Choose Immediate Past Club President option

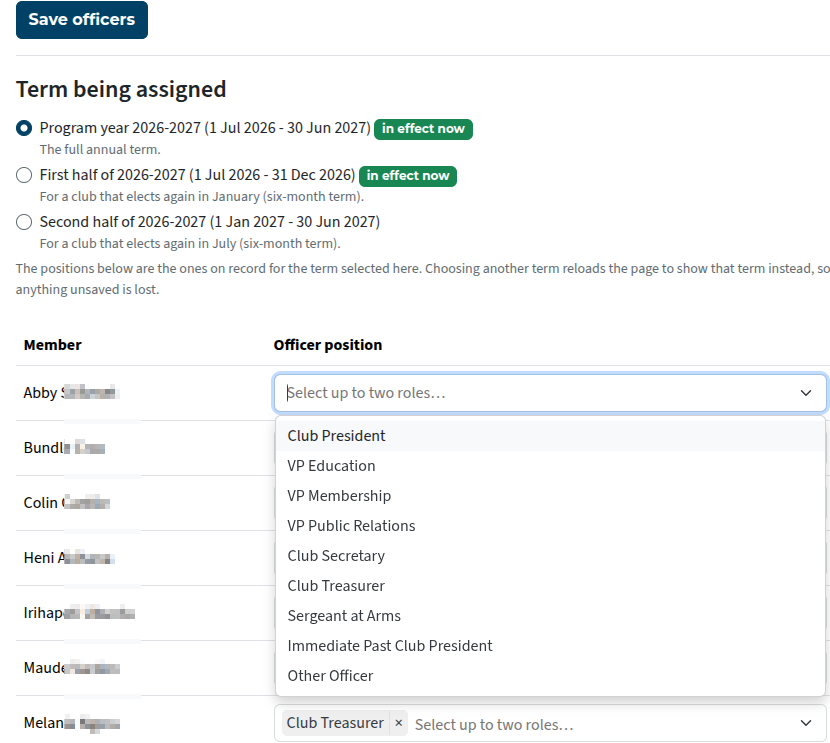[x=550, y=646]
